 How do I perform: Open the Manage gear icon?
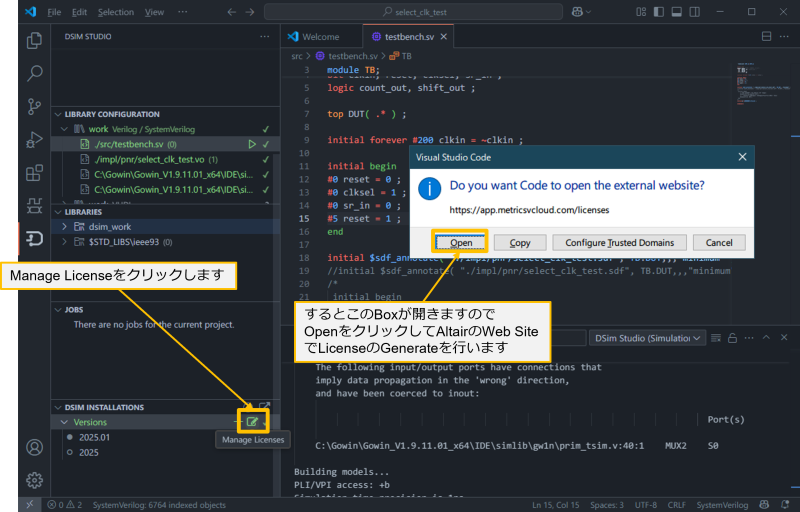[34, 480]
